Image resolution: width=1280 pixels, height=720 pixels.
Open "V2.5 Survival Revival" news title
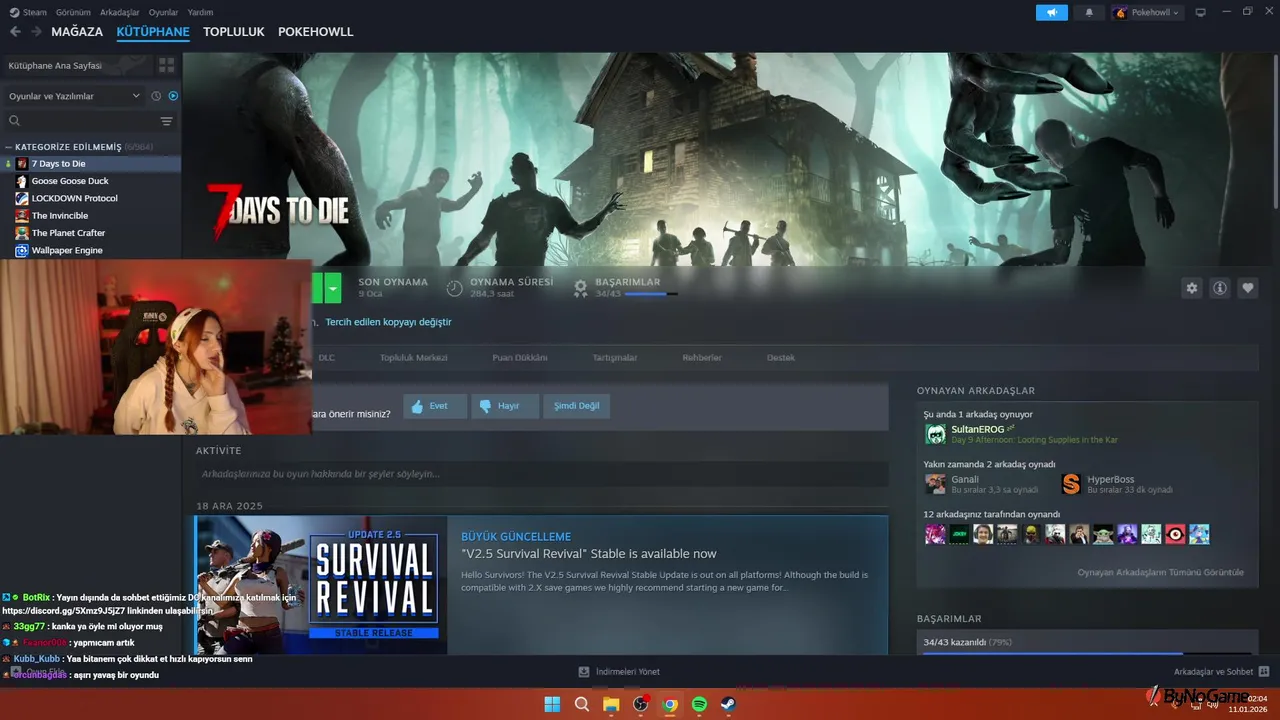[589, 554]
